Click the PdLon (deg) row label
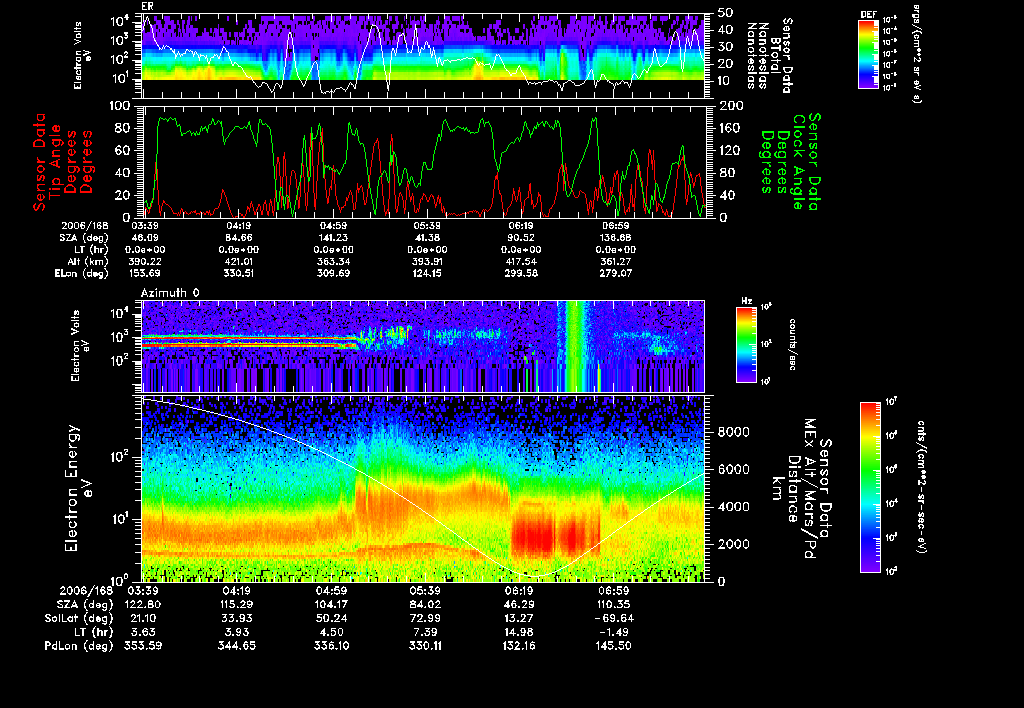Image resolution: width=1024 pixels, height=708 pixels. (x=78, y=645)
